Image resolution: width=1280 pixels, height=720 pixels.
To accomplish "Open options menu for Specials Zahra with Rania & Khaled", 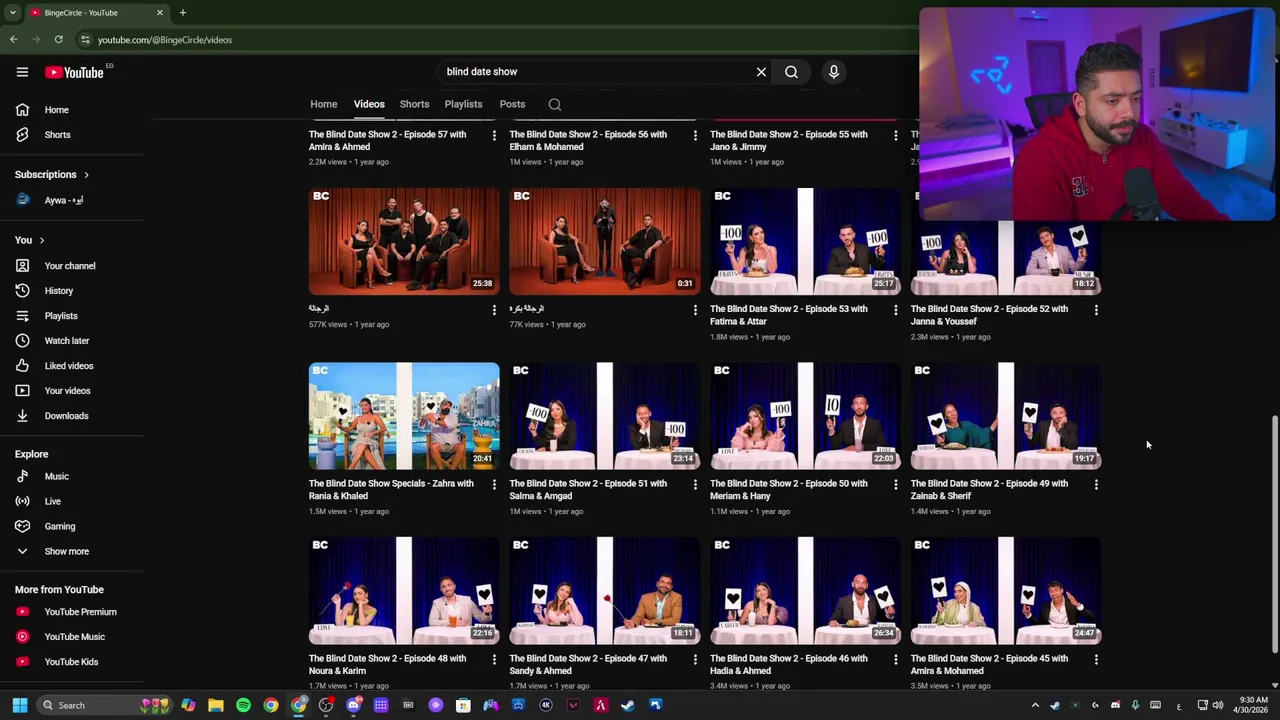I will 494,484.
